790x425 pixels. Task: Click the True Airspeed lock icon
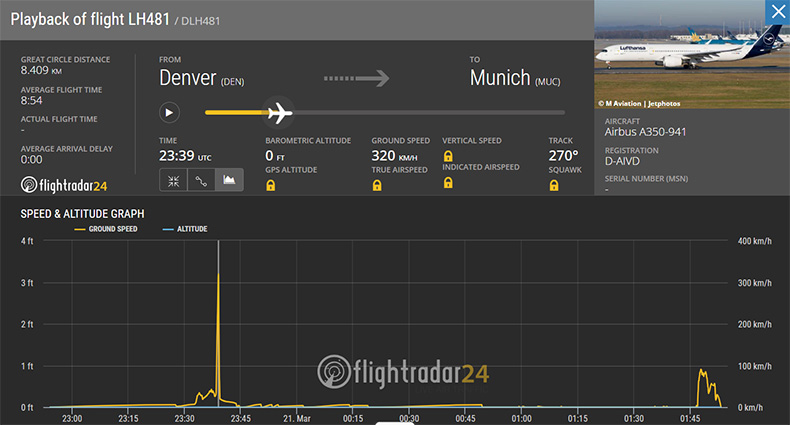click(378, 186)
